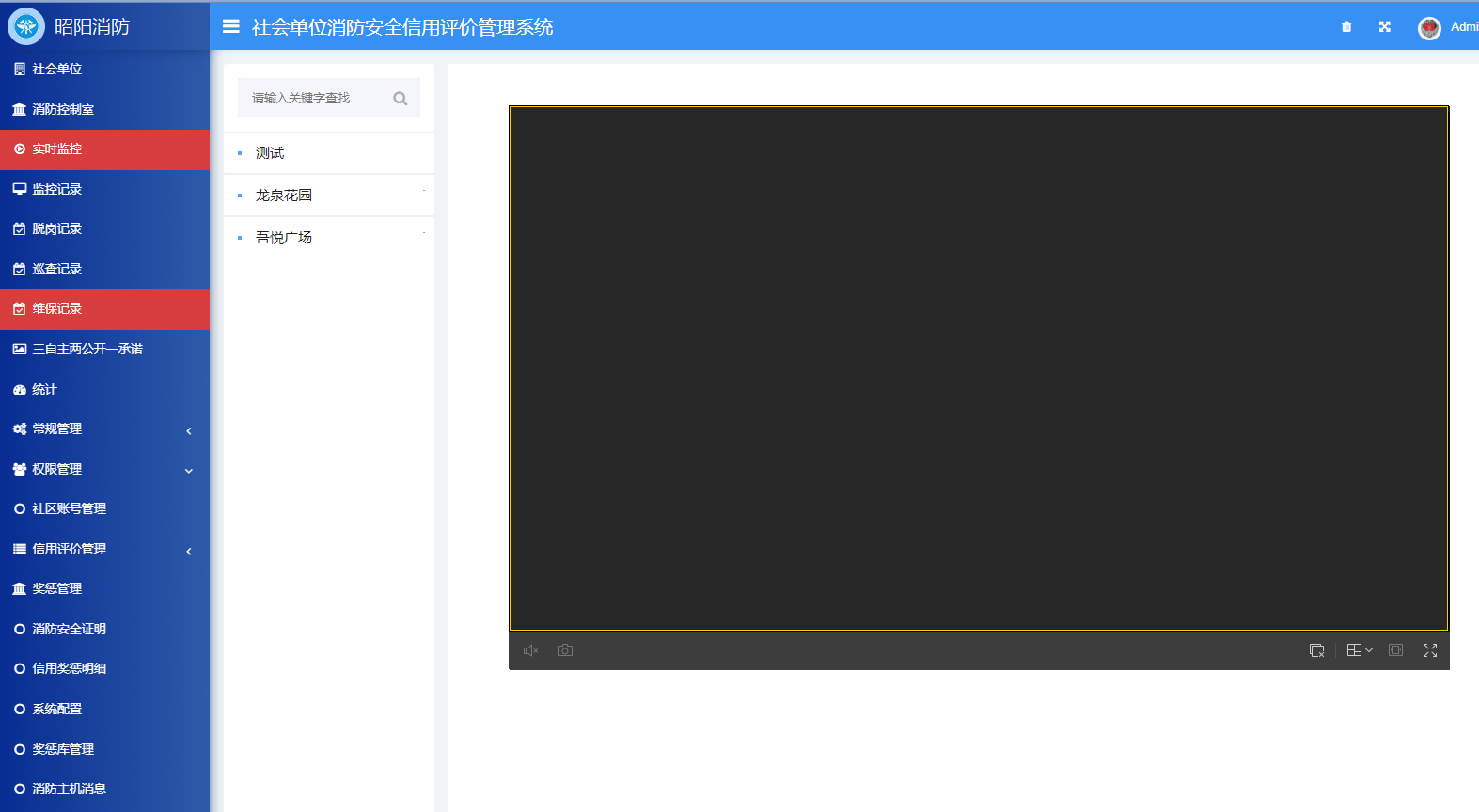Open 维保记录 menu item
Viewport: 1479px width, 812px height.
click(x=104, y=308)
